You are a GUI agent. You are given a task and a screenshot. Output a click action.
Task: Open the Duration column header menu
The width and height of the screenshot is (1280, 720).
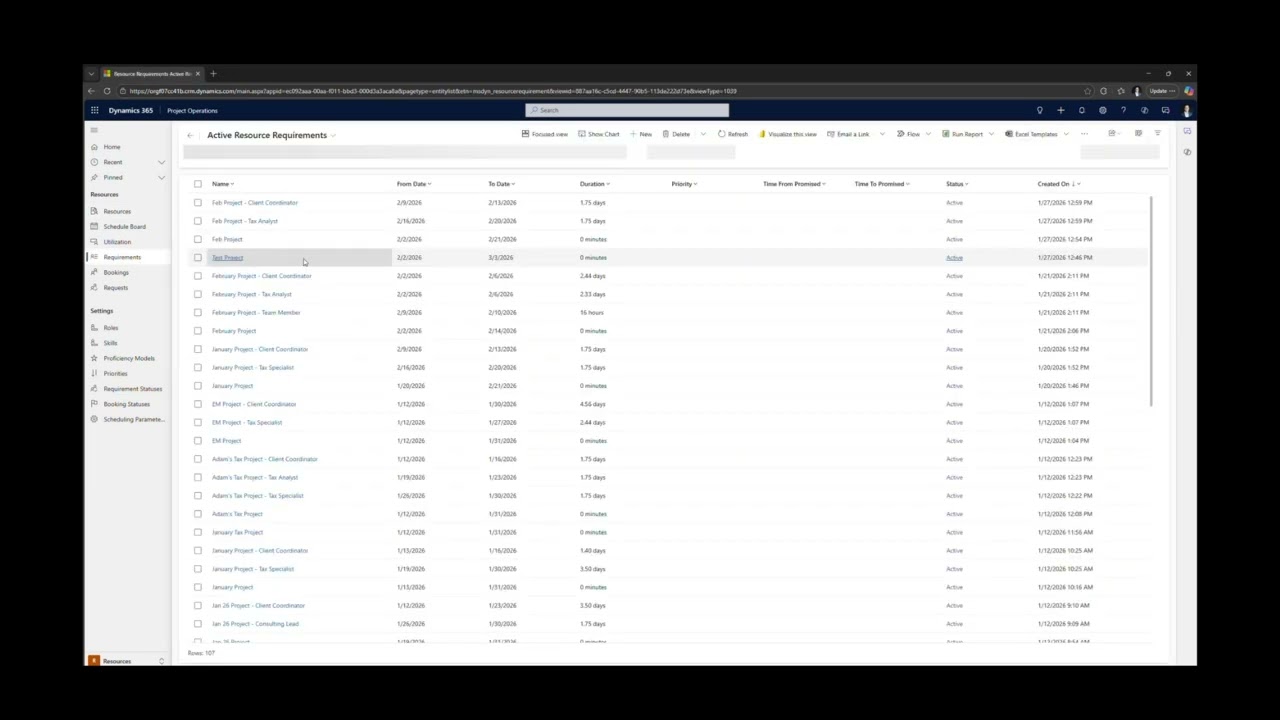pyautogui.click(x=594, y=184)
